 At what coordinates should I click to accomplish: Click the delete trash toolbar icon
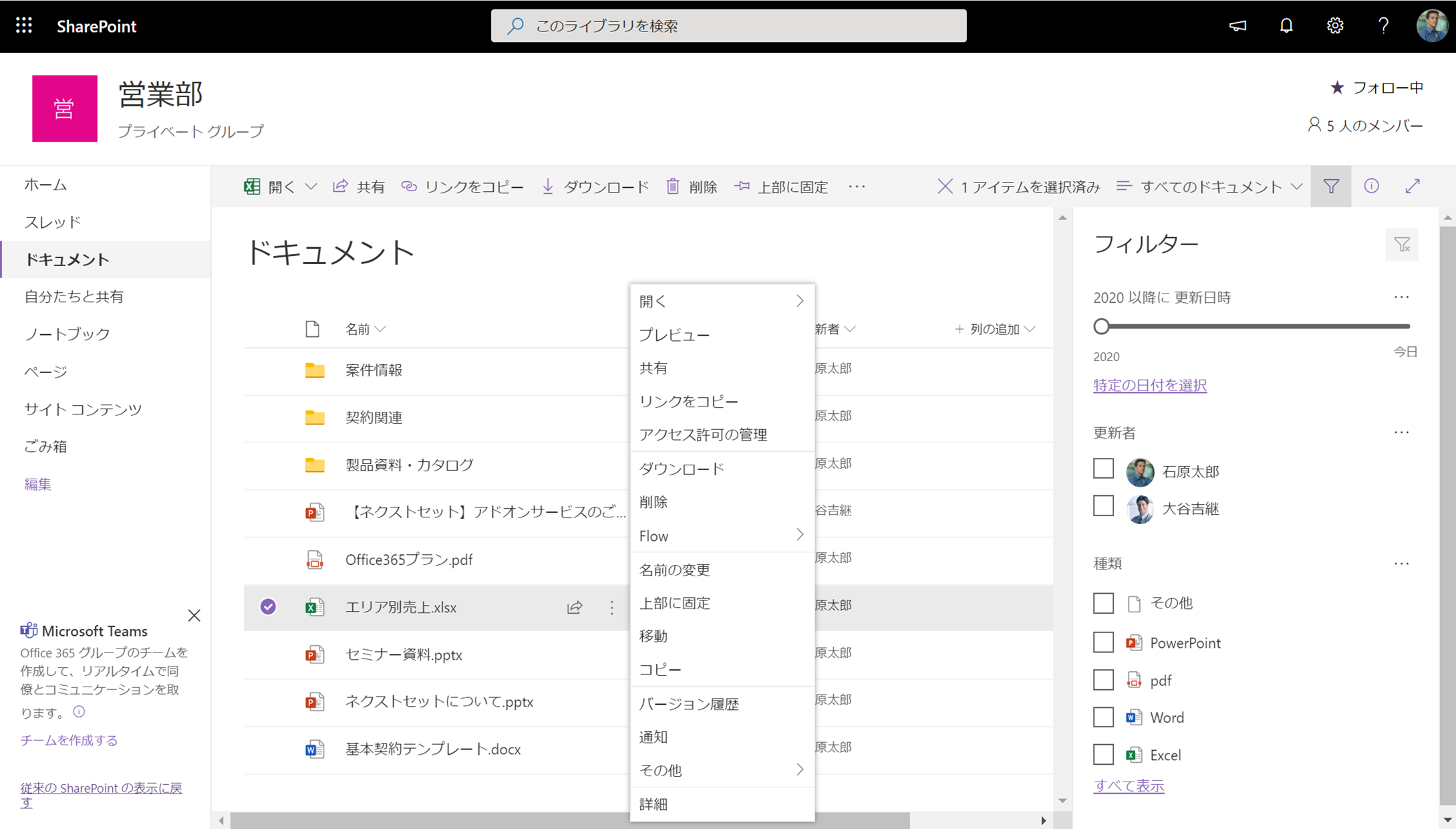click(x=673, y=187)
